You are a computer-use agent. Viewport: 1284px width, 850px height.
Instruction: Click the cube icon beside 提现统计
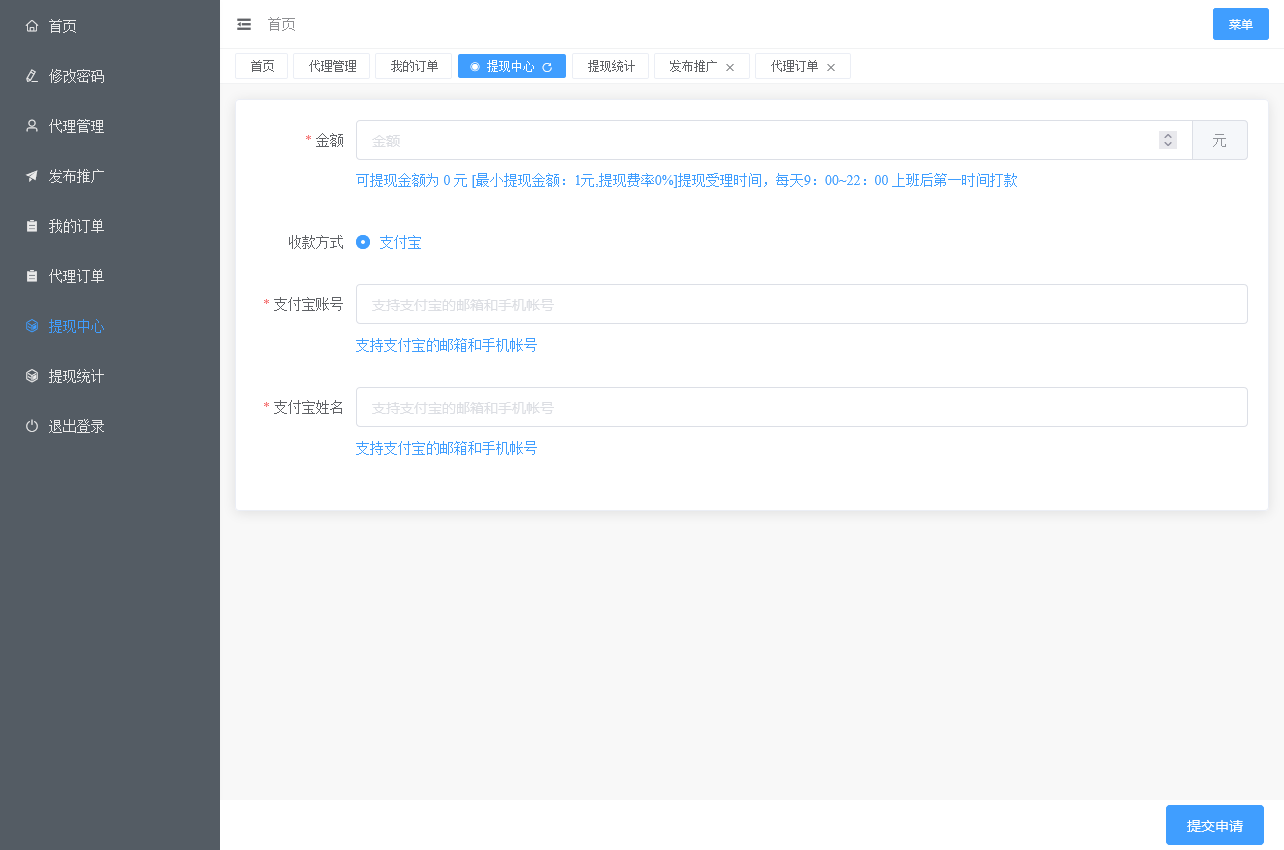click(x=32, y=376)
